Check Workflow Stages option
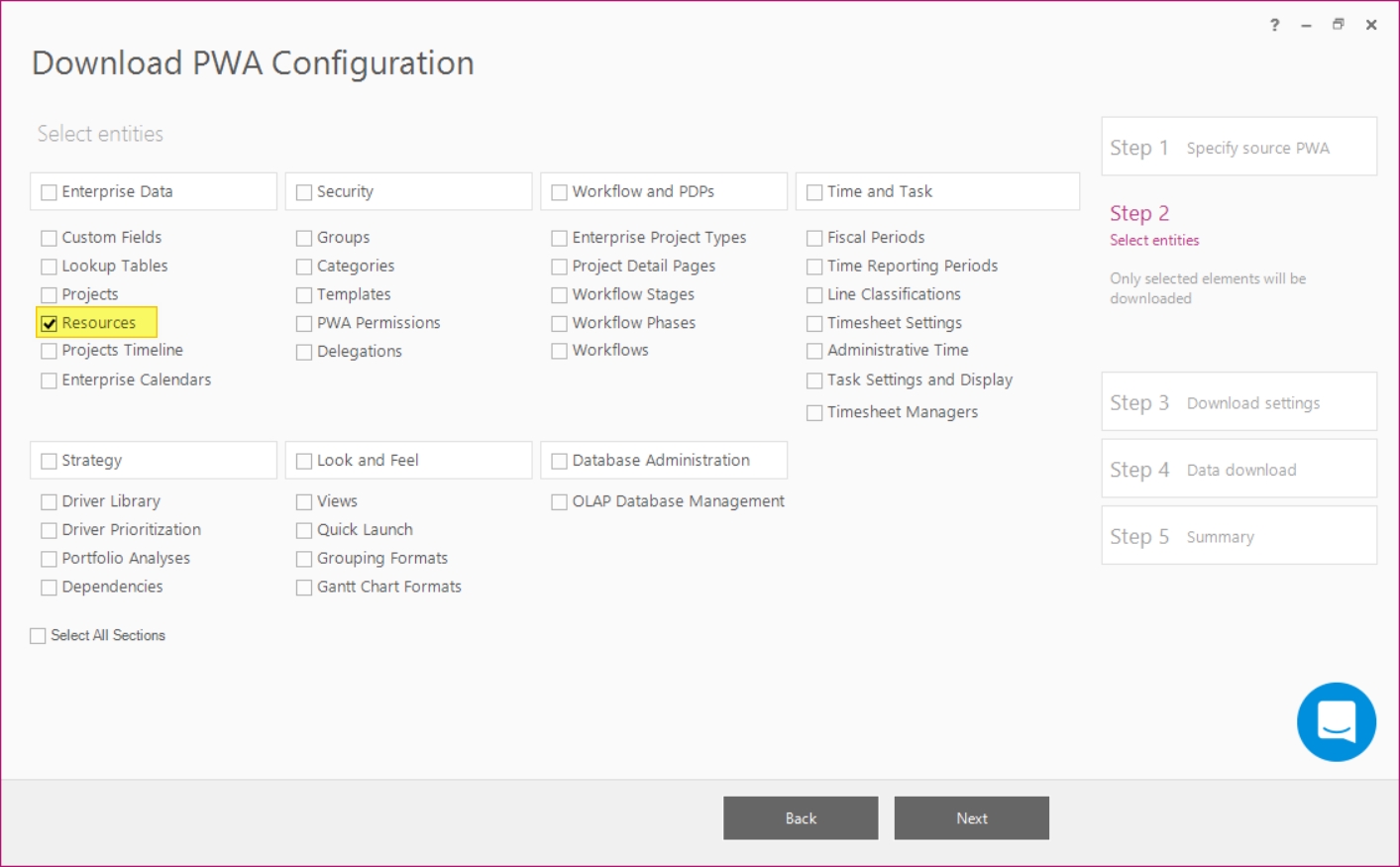 point(560,295)
